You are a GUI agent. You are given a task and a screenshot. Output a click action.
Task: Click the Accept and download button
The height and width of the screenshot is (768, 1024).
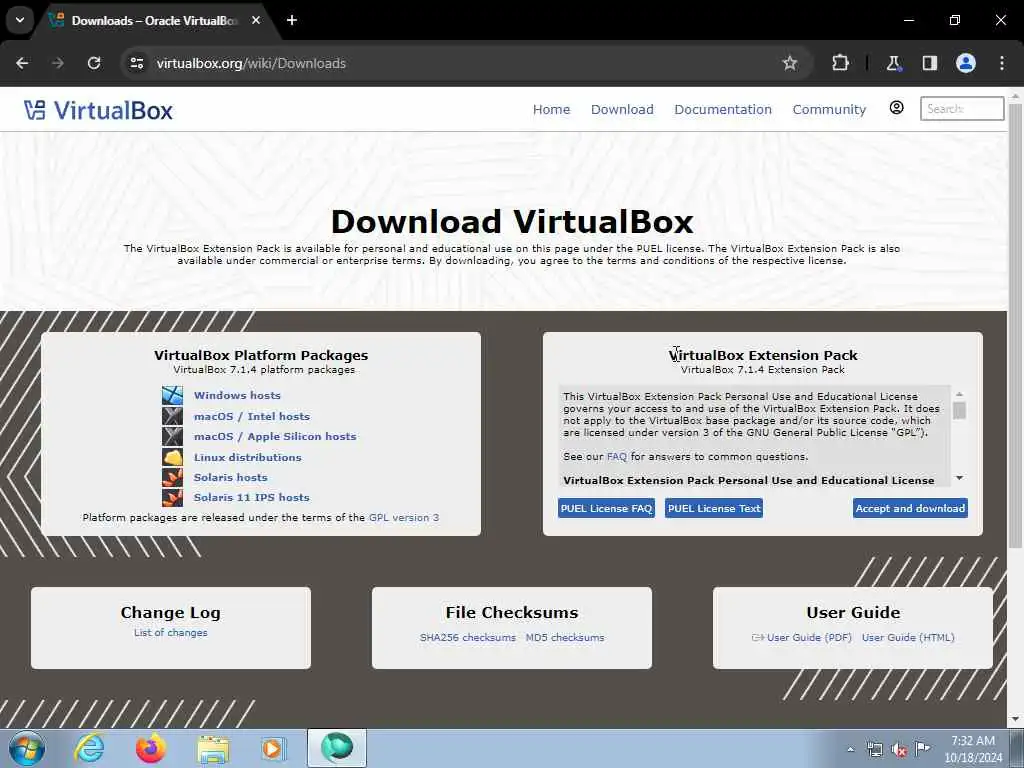(910, 508)
